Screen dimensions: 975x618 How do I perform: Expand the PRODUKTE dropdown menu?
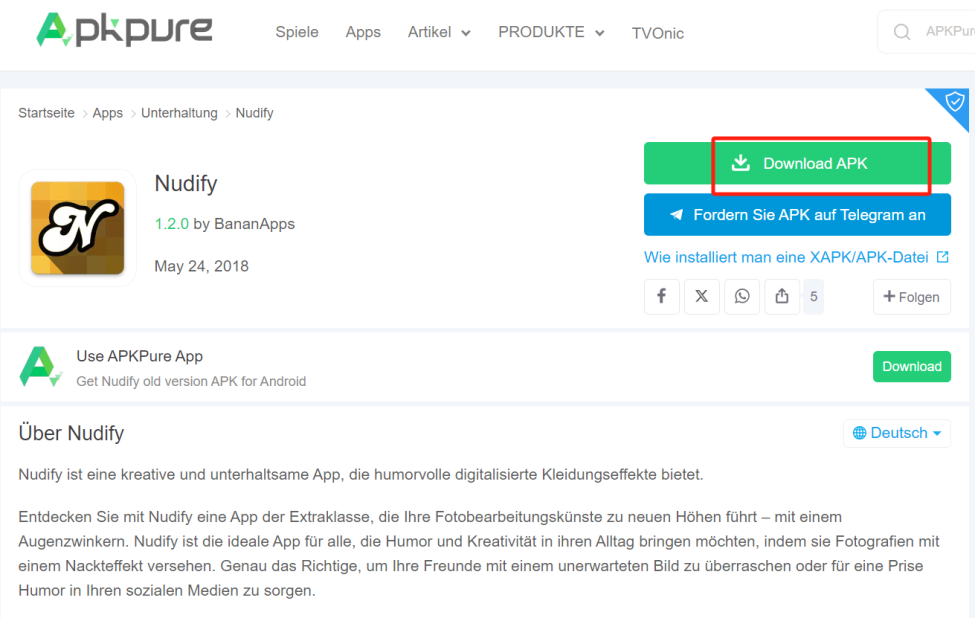551,32
